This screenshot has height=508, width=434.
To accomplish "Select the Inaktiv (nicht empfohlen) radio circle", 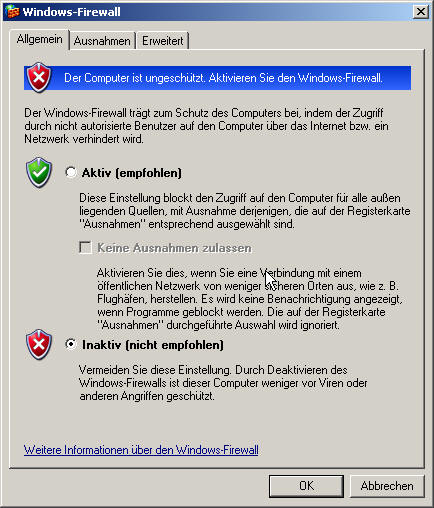I will (71, 344).
